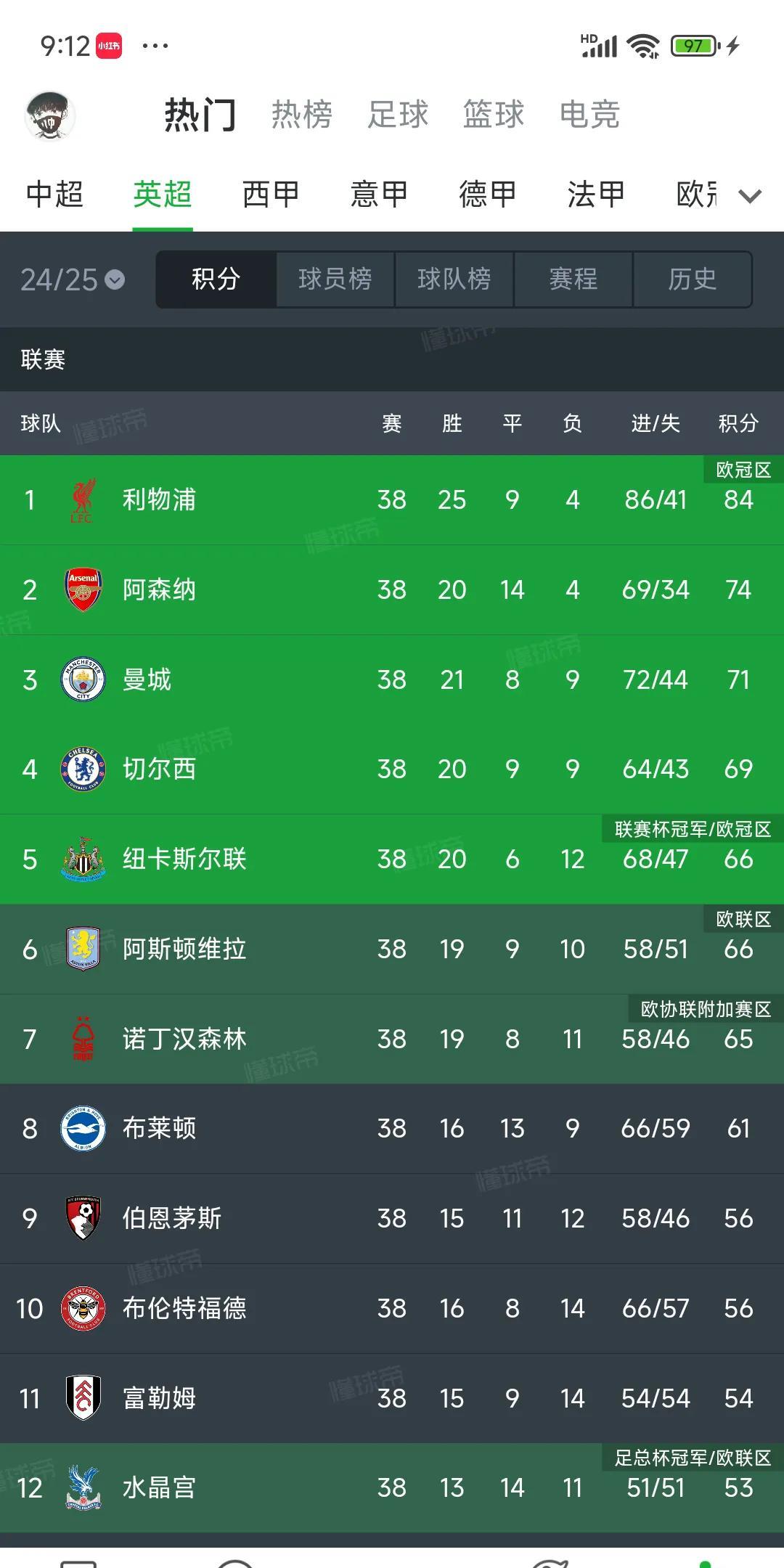Tap the 小红书 notification icon in status bar
This screenshot has height=1568, width=784.
pos(110,46)
